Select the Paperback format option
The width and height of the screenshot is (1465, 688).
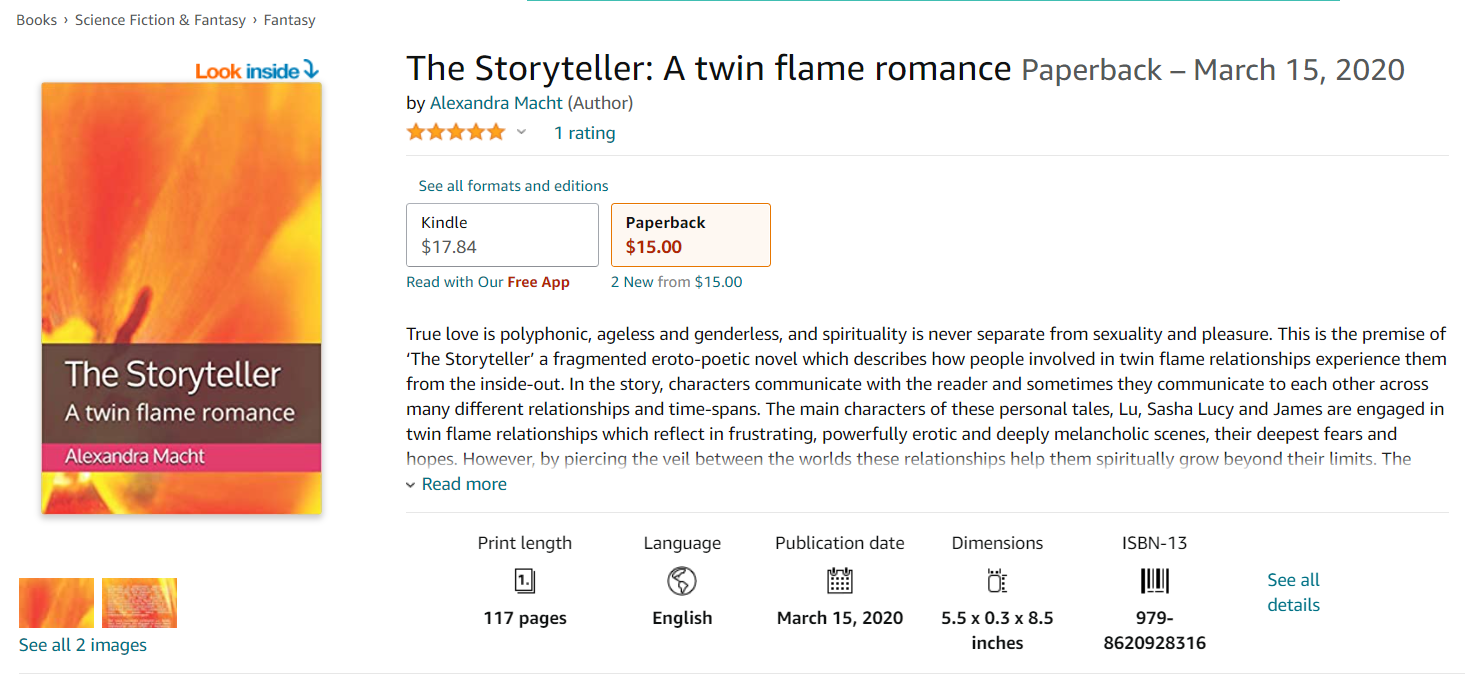point(690,235)
